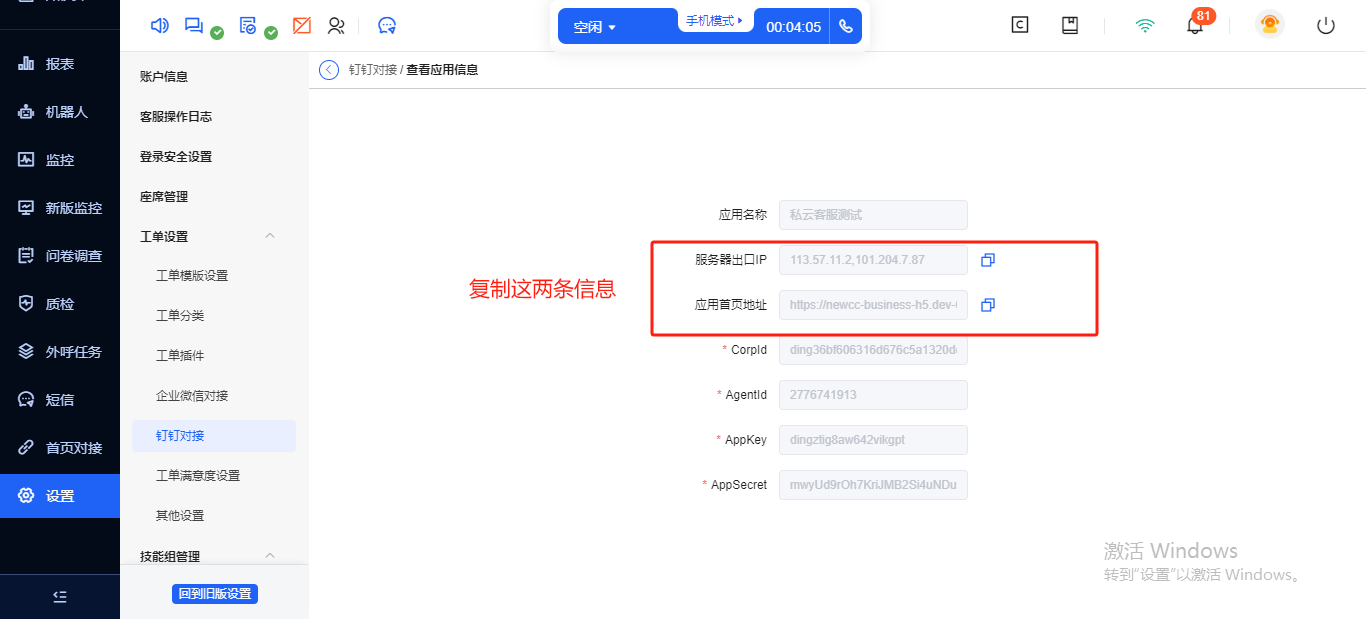Open the chat messages icon in the toolbar
Image resolution: width=1366 pixels, height=619 pixels.
194,26
